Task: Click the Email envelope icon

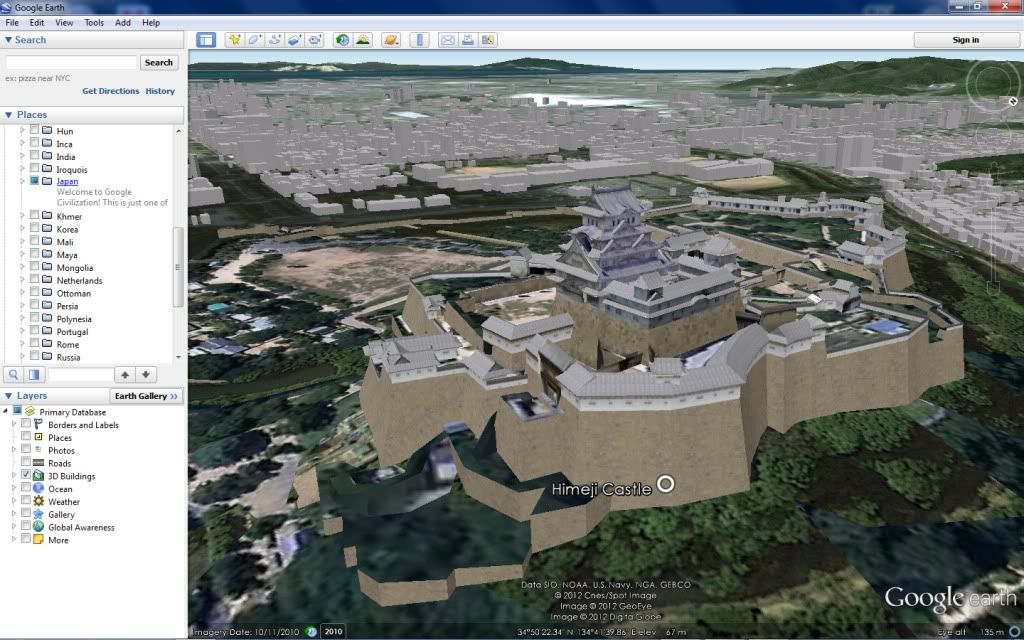Action: (447, 40)
